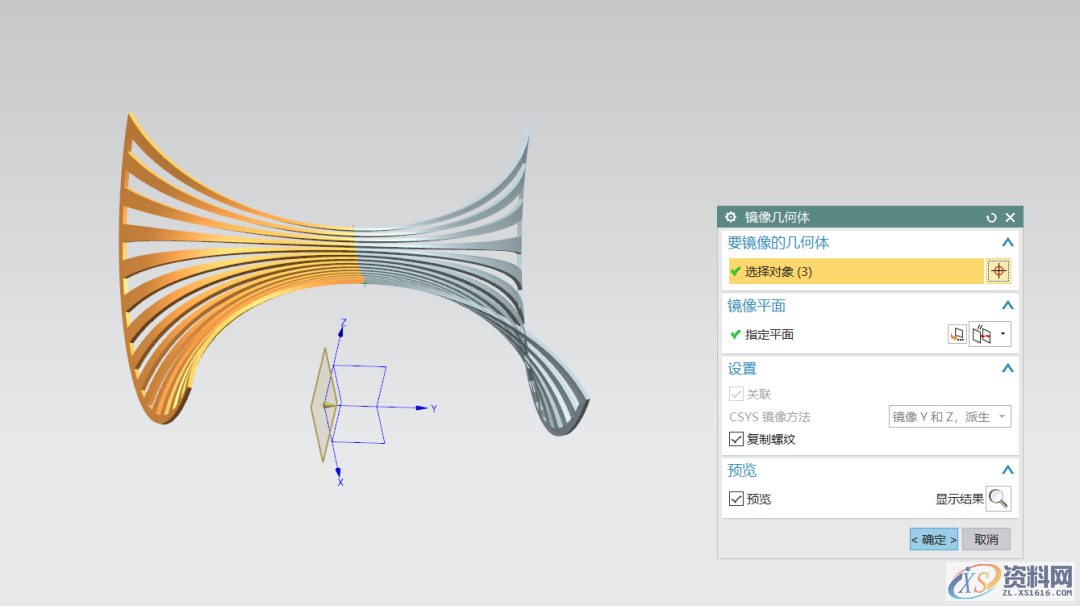Image resolution: width=1080 pixels, height=606 pixels.
Task: Collapse the 设置 section
Action: [1007, 369]
